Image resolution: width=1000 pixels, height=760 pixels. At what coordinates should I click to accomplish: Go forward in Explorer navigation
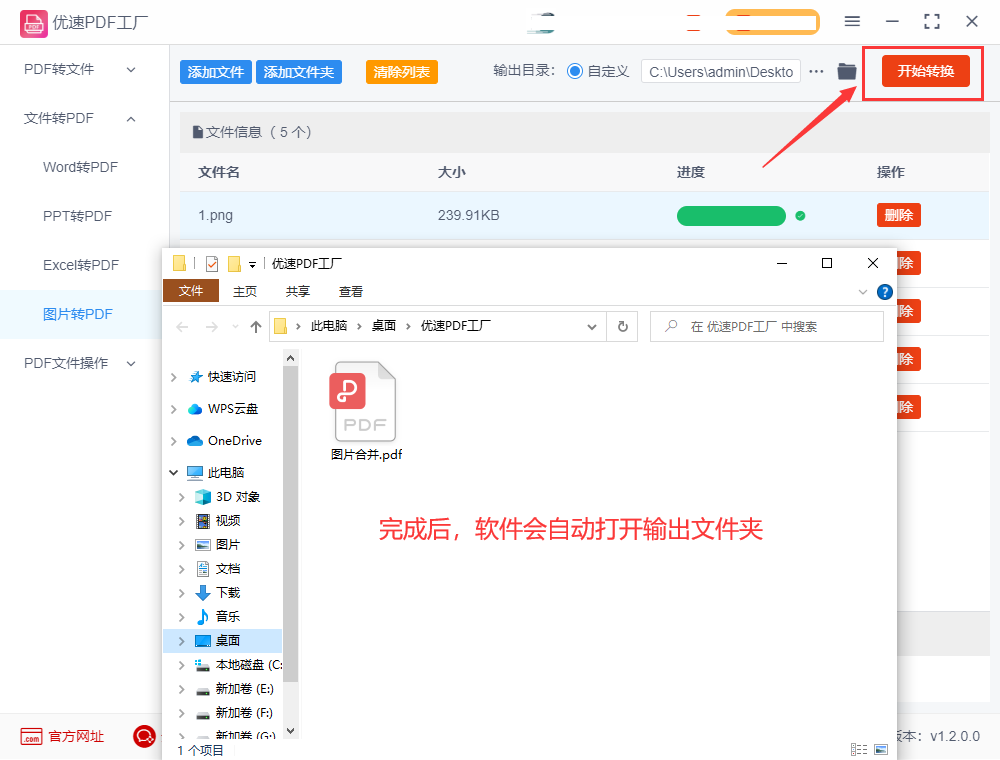pyautogui.click(x=212, y=327)
